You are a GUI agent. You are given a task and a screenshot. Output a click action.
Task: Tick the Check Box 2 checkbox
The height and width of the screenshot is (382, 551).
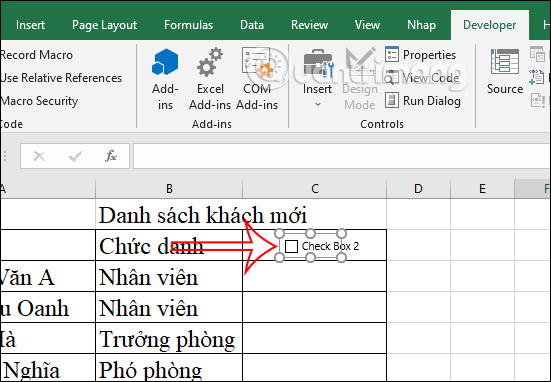click(x=291, y=246)
